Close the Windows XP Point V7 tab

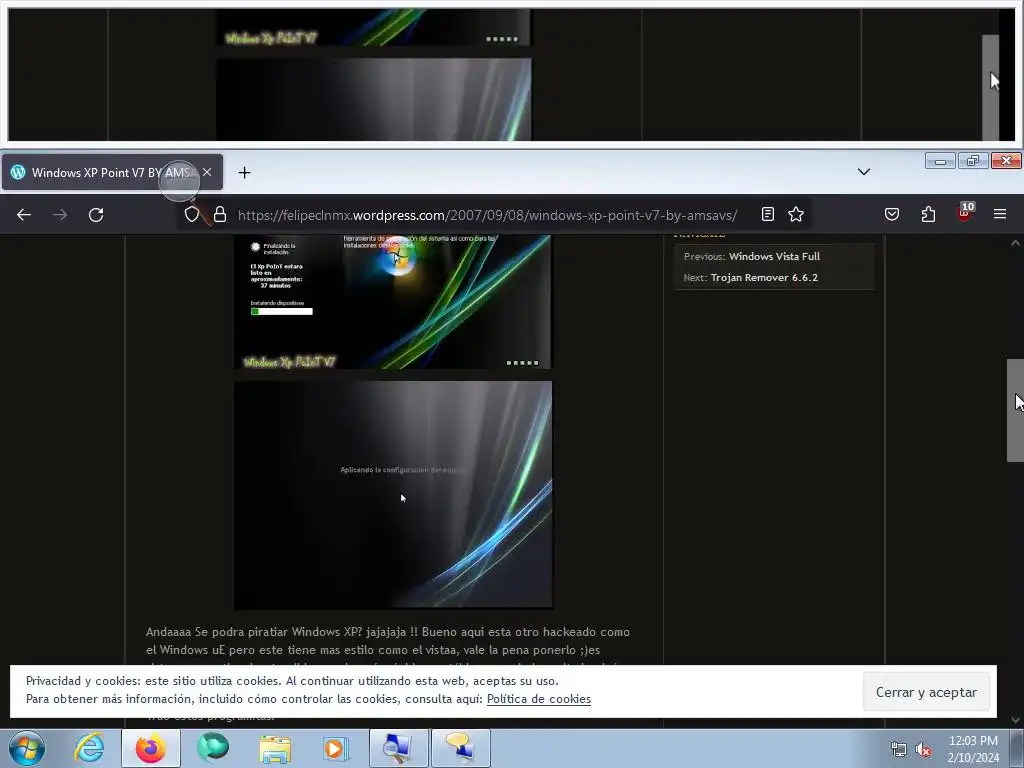pos(207,172)
